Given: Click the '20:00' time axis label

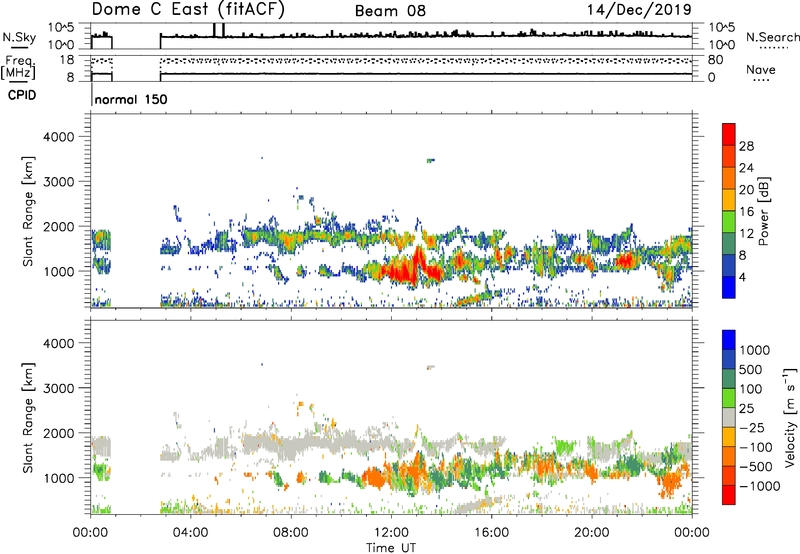Looking at the screenshot, I should point(592,533).
